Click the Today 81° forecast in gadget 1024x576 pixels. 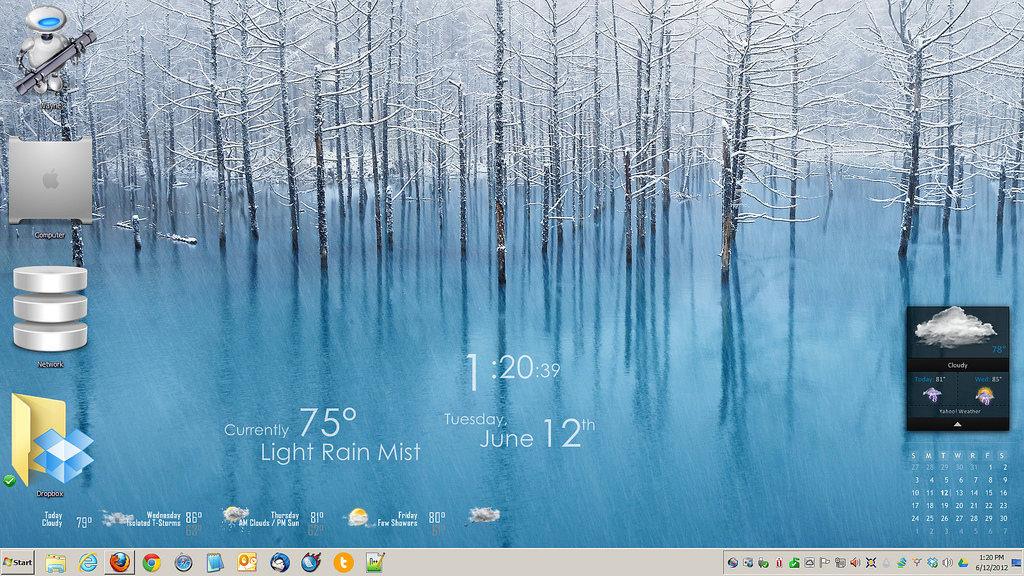pos(931,390)
